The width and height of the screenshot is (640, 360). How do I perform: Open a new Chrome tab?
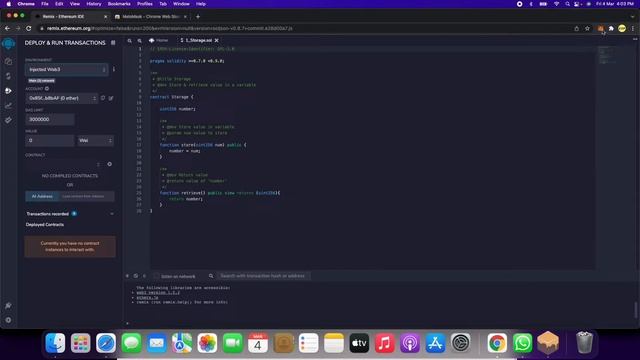tap(198, 16)
